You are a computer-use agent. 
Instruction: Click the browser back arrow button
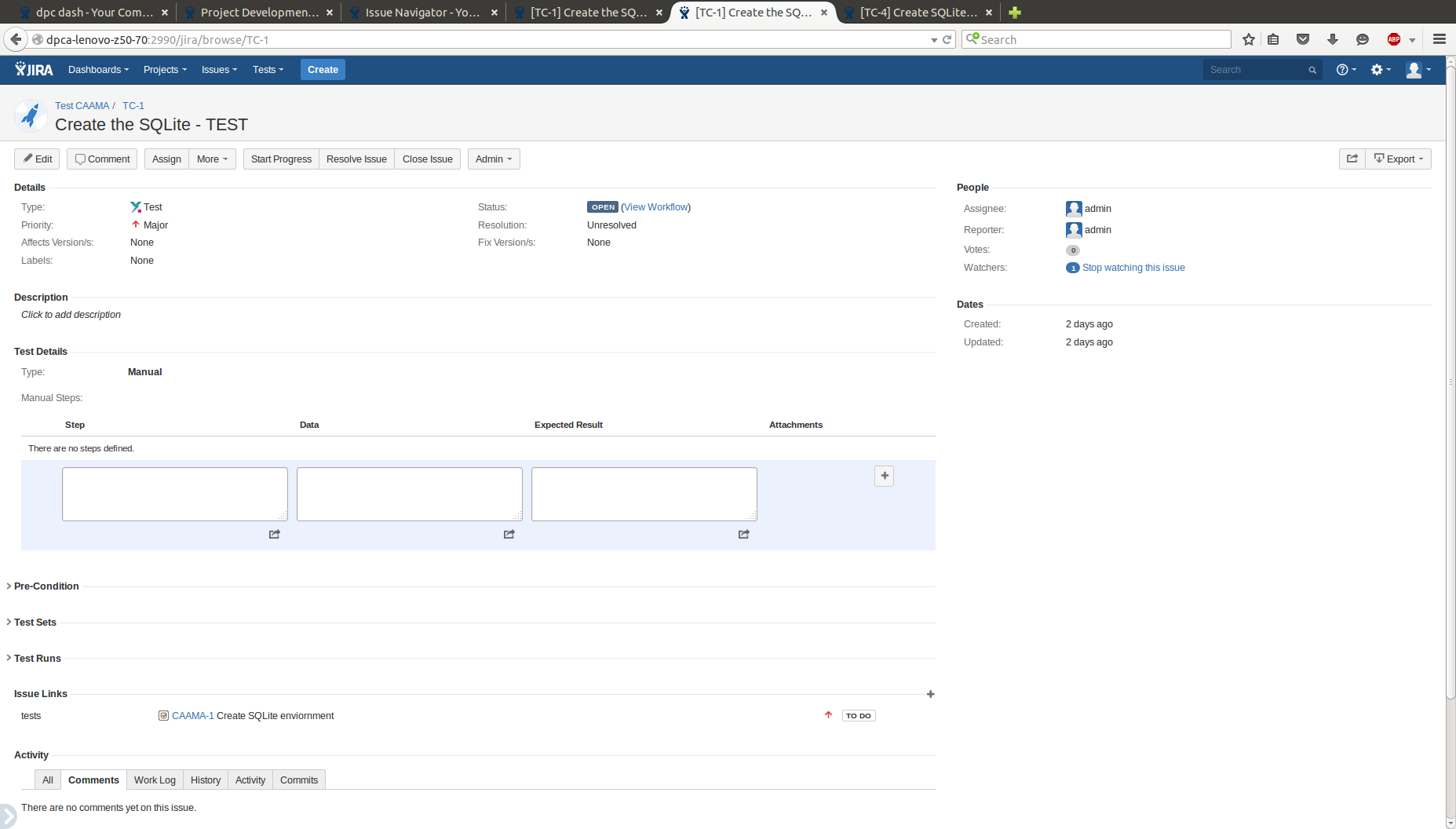16,39
